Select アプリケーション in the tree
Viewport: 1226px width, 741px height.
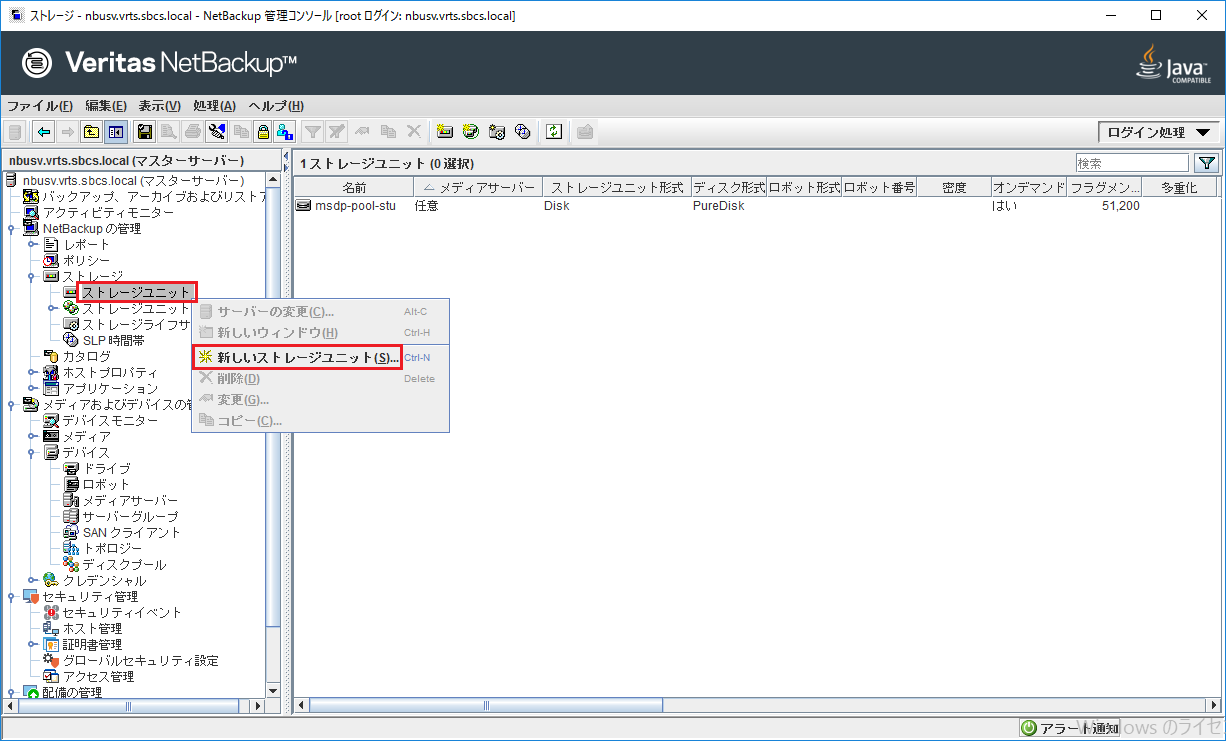click(110, 388)
